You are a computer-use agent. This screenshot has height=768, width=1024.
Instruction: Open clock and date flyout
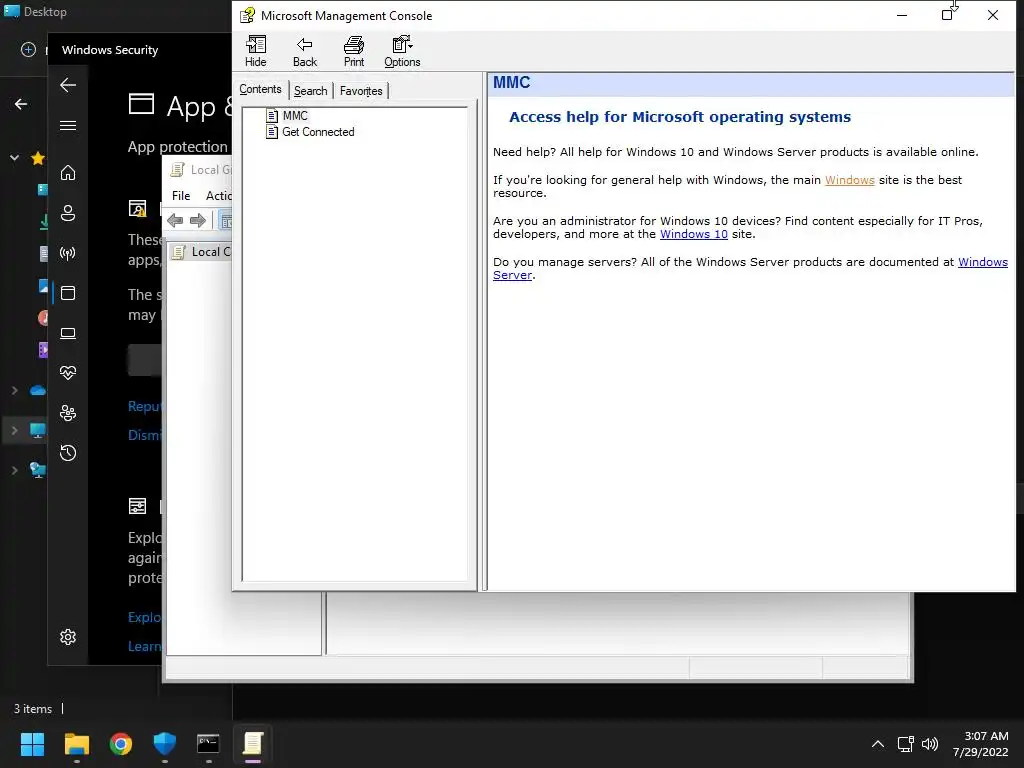(x=980, y=744)
